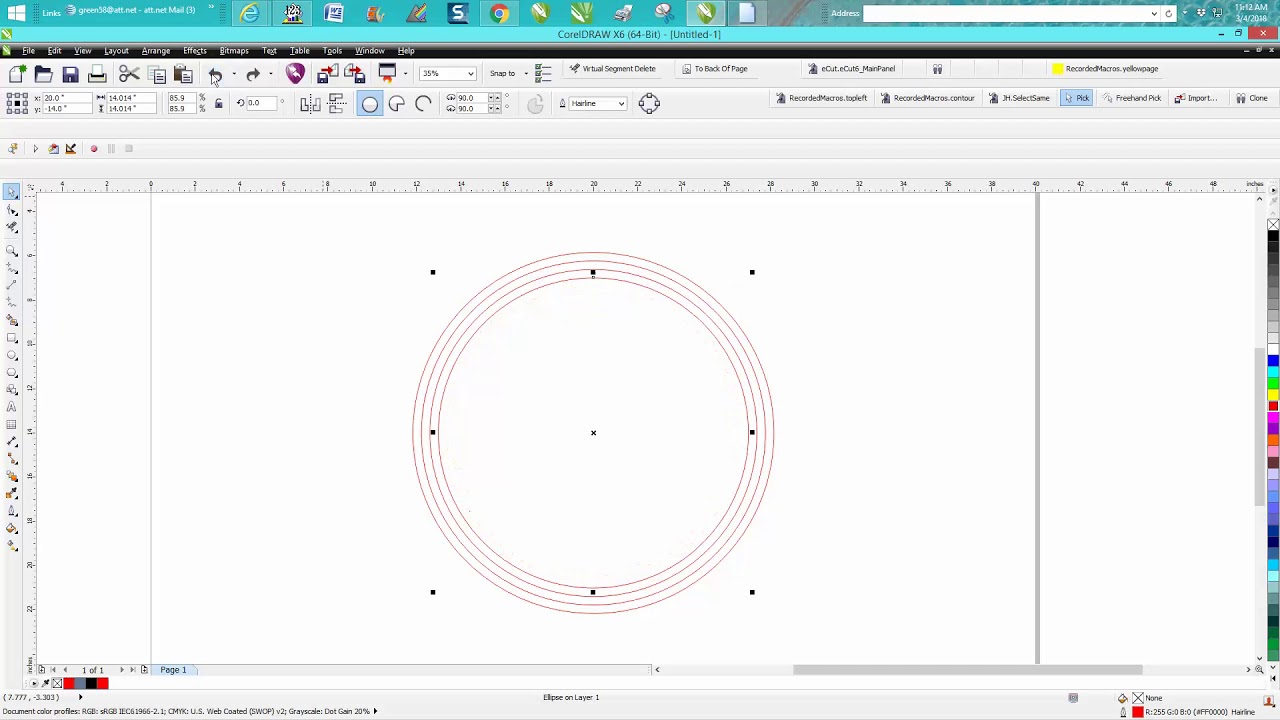Image resolution: width=1280 pixels, height=720 pixels.
Task: Expand the undo history arrow
Action: click(234, 75)
